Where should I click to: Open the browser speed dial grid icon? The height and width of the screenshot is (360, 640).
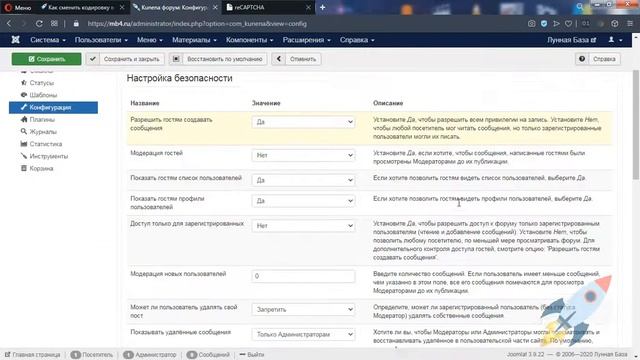coord(54,24)
